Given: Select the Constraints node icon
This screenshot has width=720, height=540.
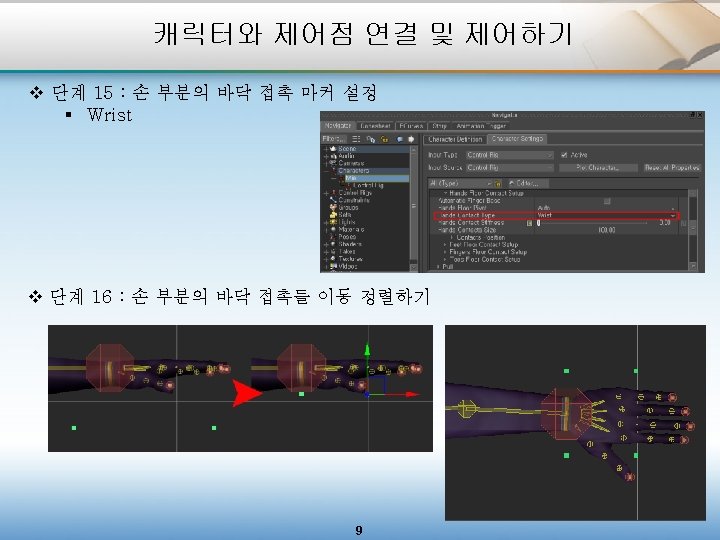Looking at the screenshot, I should pyautogui.click(x=333, y=200).
